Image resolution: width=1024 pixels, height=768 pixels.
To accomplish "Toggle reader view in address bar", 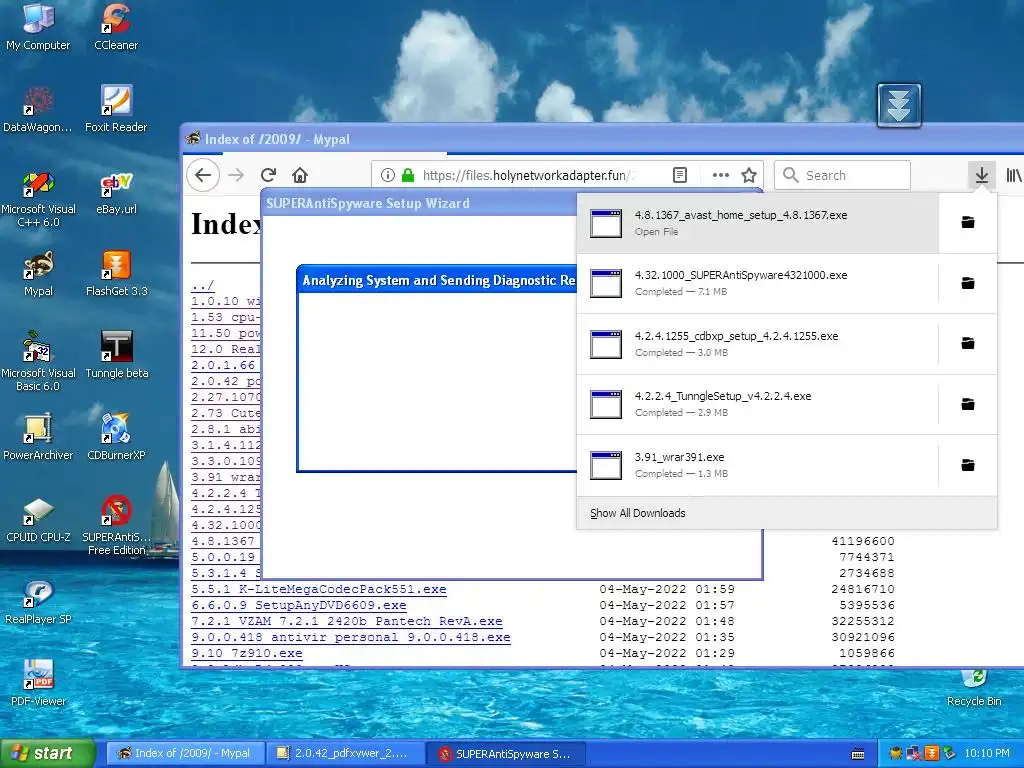I will (680, 175).
